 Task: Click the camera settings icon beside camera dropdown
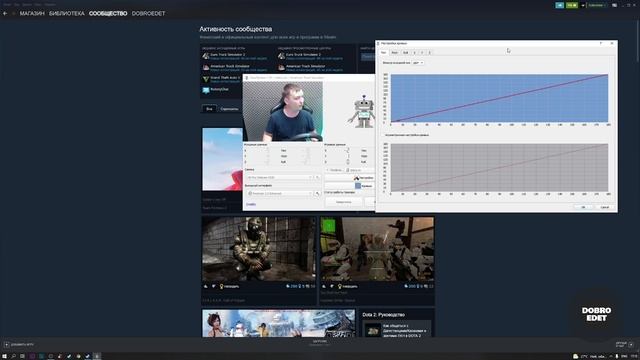(x=318, y=178)
